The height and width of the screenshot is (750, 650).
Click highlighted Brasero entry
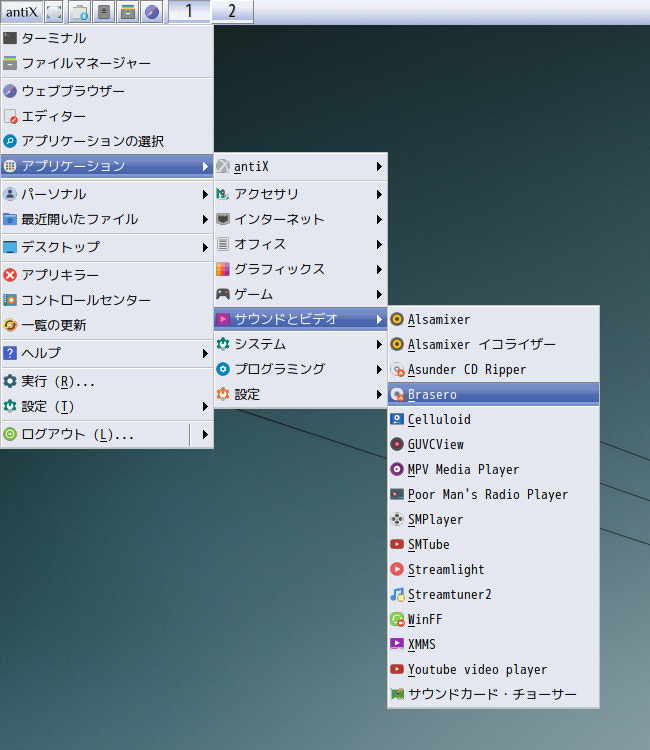click(x=494, y=394)
